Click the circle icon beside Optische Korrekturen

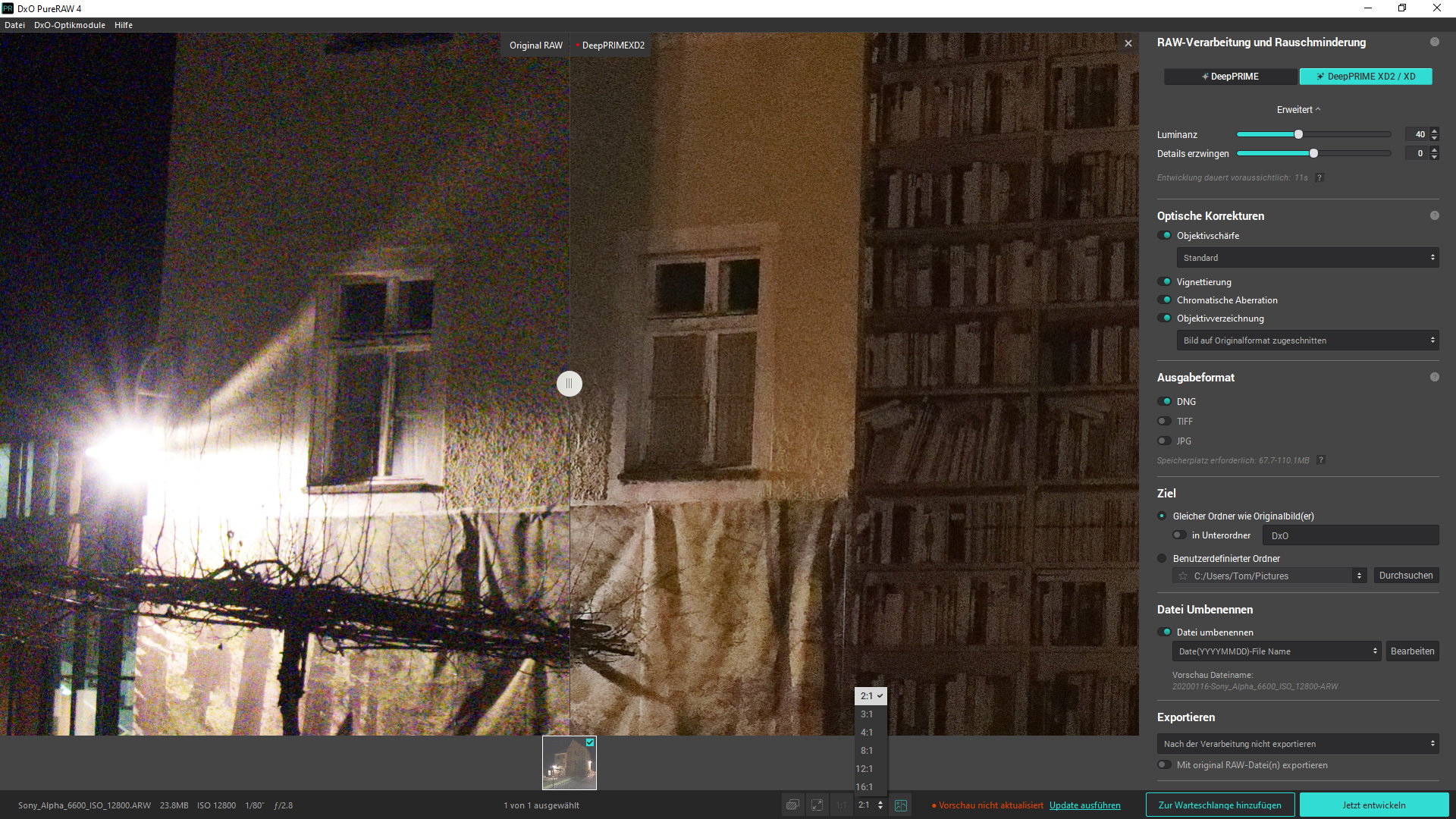coord(1434,215)
